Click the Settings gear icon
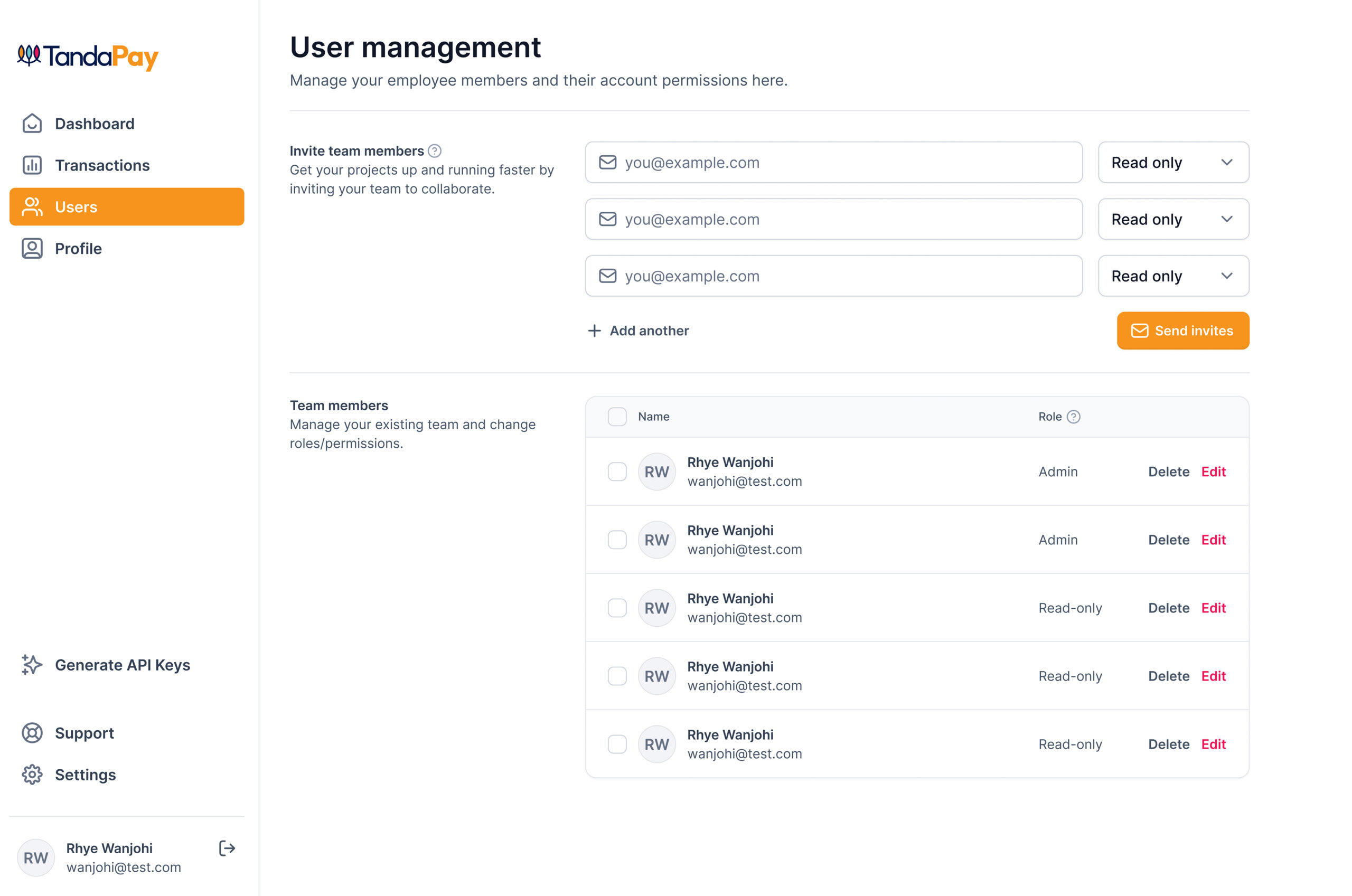 32,774
